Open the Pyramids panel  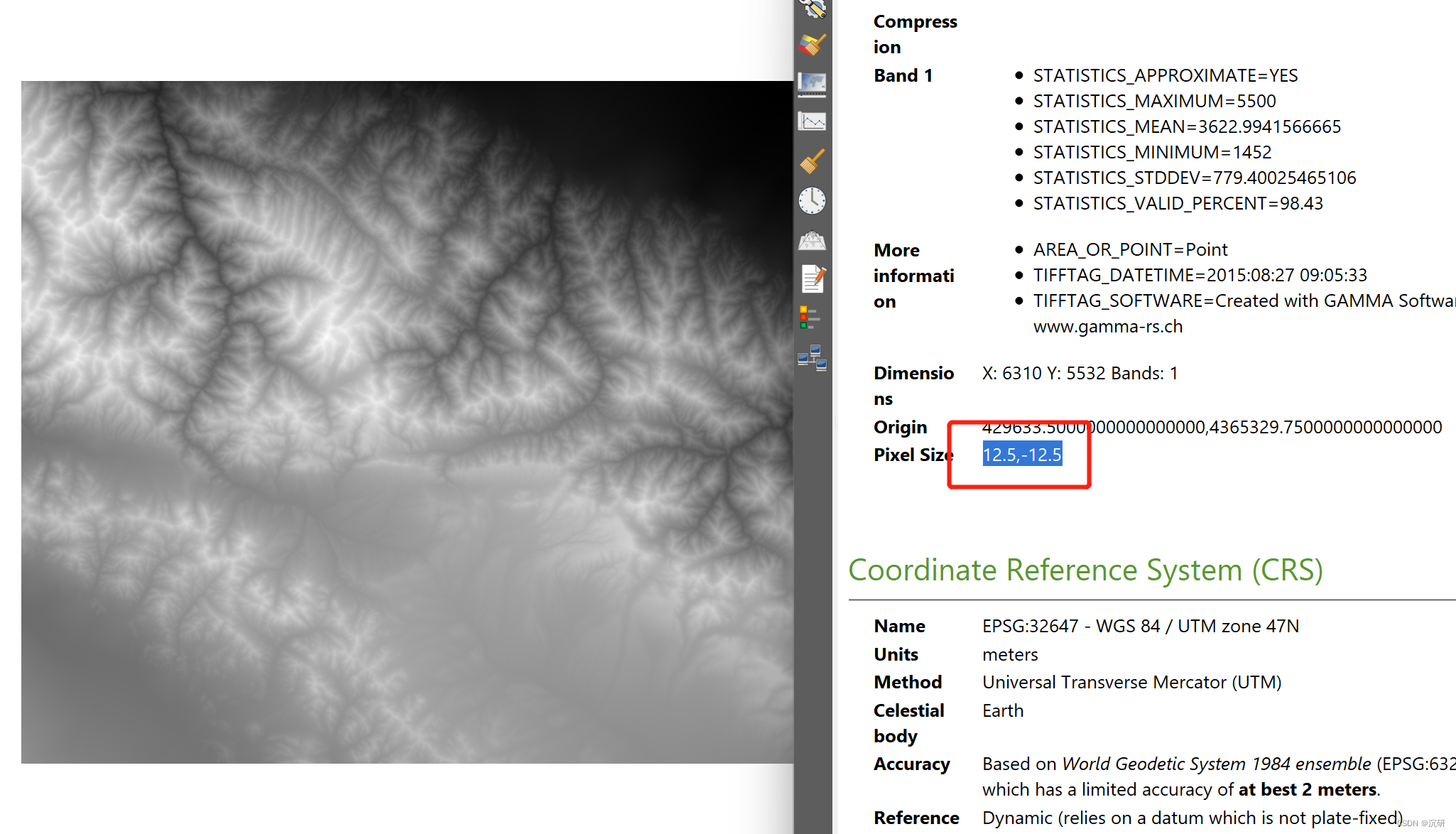[812, 240]
